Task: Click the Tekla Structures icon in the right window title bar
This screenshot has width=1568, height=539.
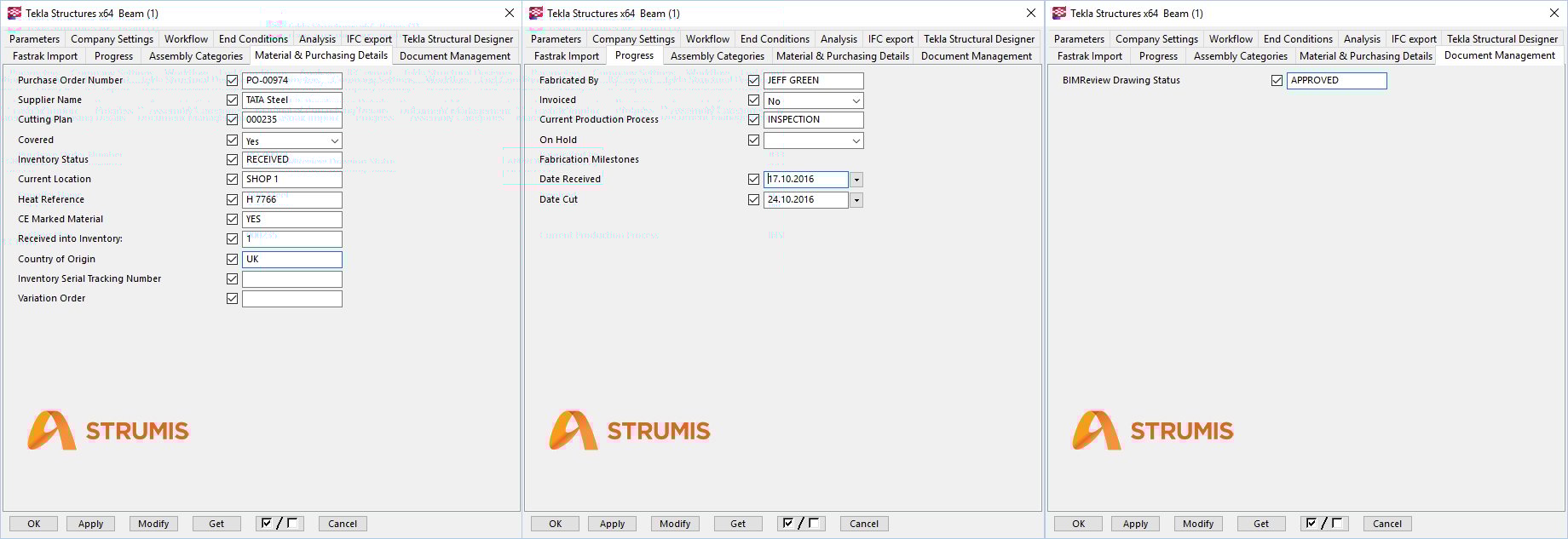Action: coord(1059,13)
